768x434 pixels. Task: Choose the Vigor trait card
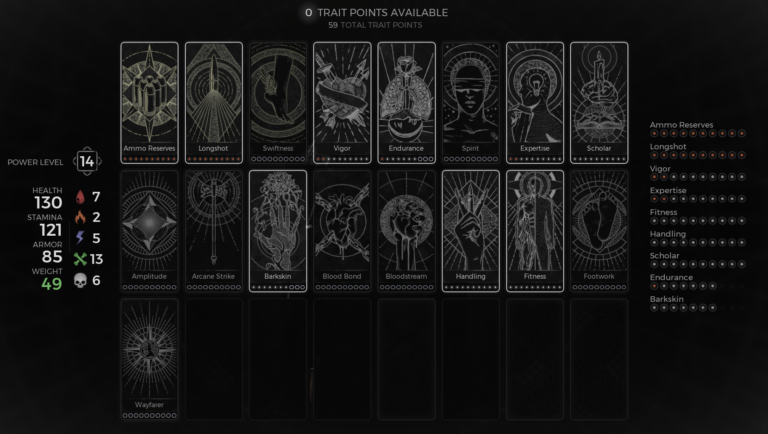342,103
